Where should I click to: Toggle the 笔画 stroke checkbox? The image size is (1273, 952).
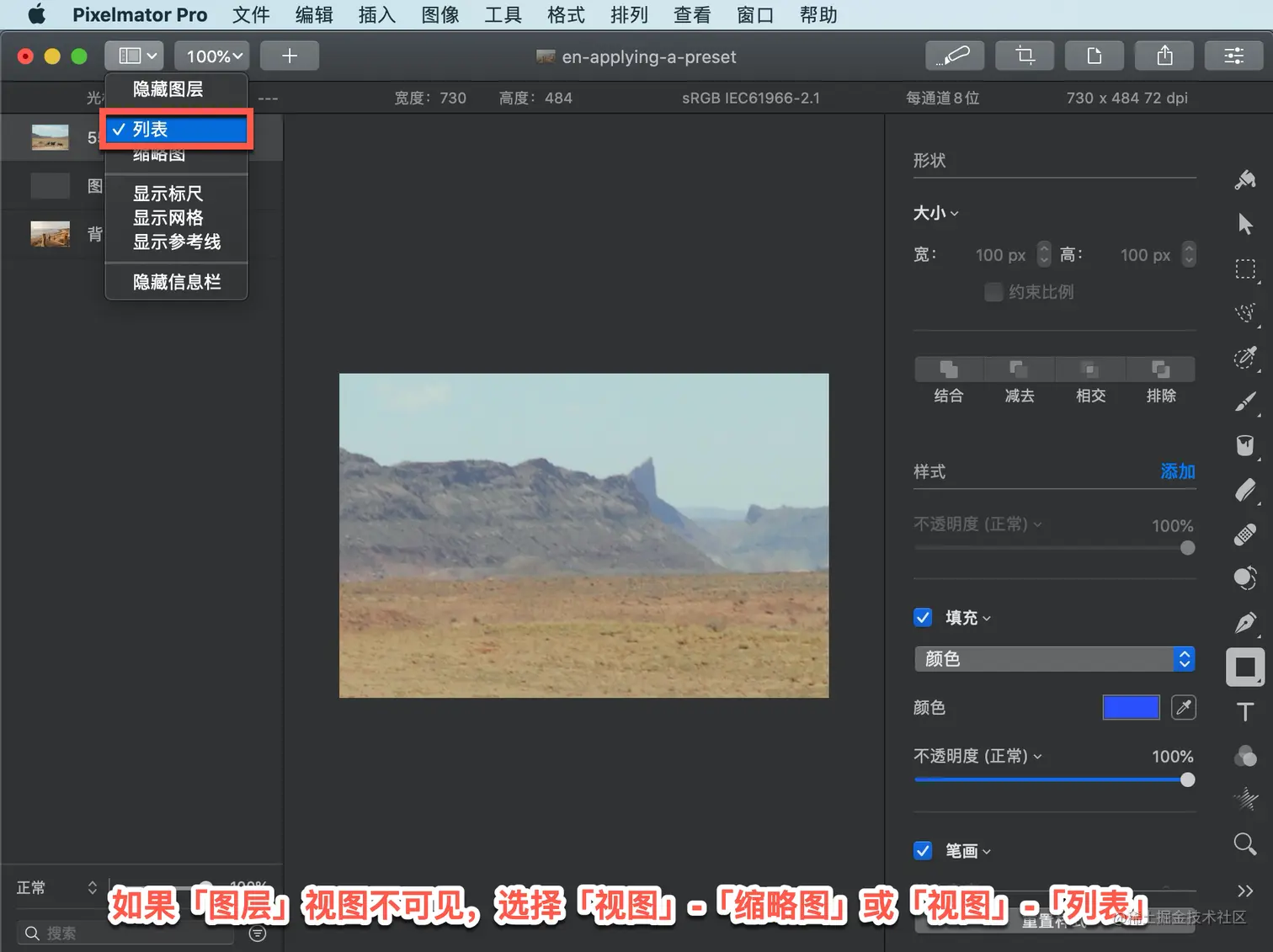point(923,851)
